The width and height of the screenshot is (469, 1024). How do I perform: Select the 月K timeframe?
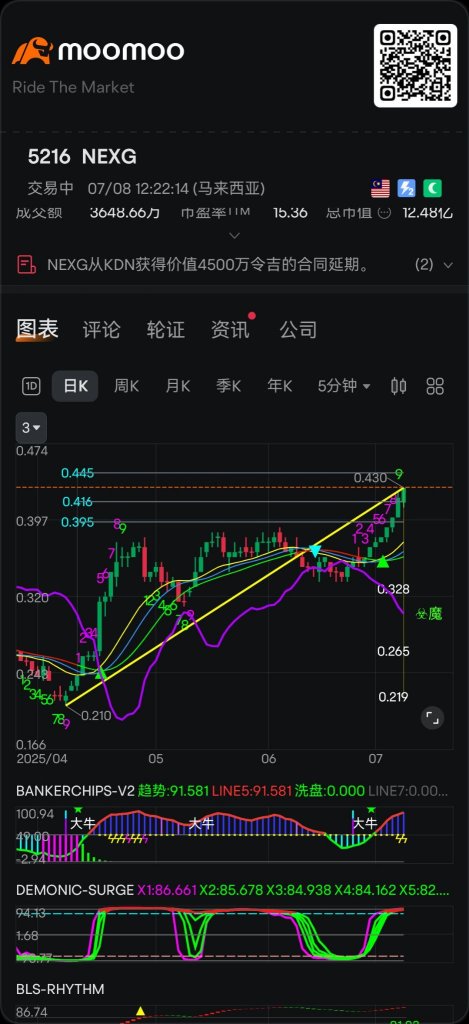[177, 386]
